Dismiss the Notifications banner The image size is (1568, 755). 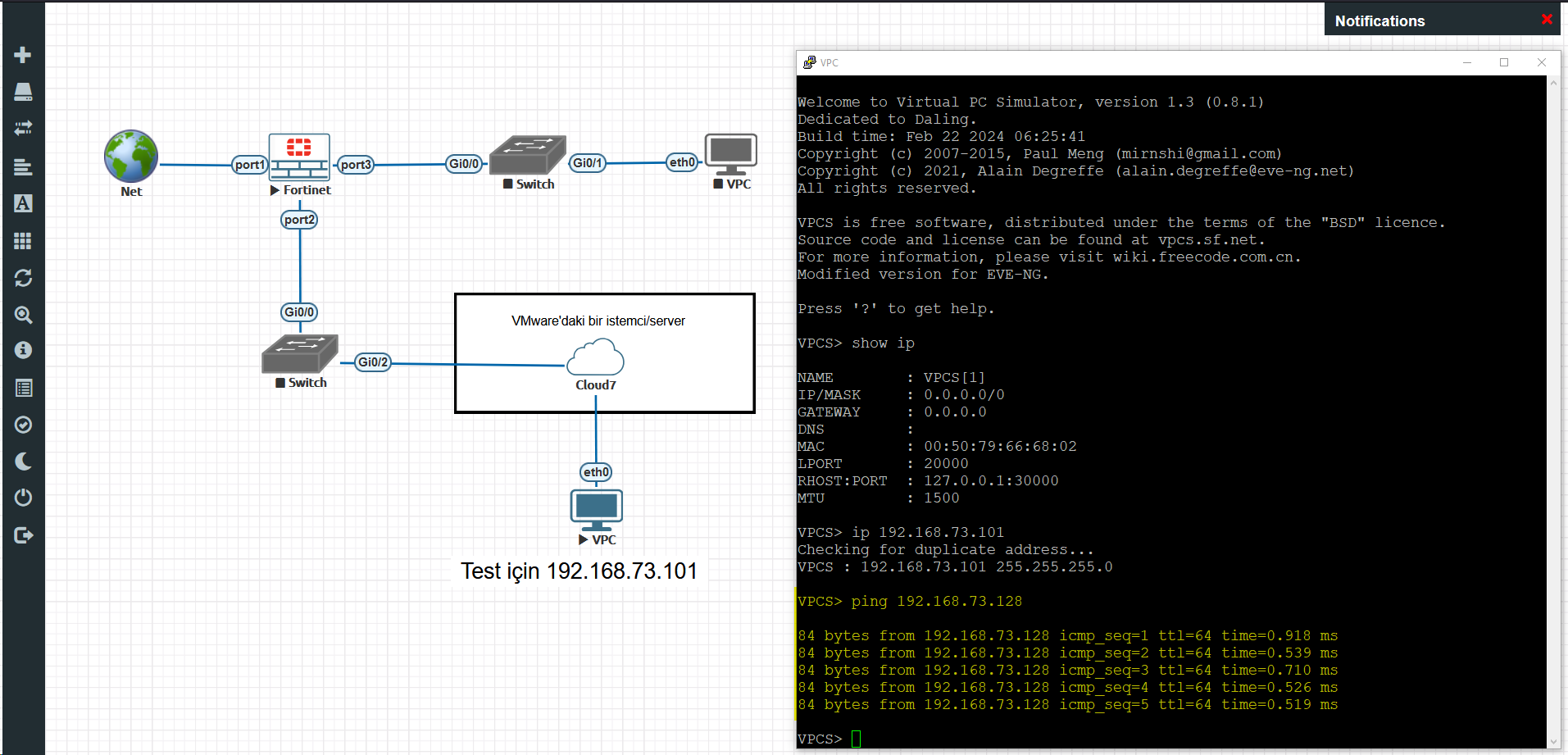click(1546, 19)
